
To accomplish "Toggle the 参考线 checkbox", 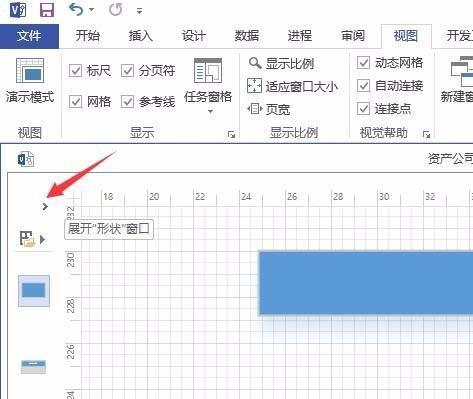I will point(127,101).
